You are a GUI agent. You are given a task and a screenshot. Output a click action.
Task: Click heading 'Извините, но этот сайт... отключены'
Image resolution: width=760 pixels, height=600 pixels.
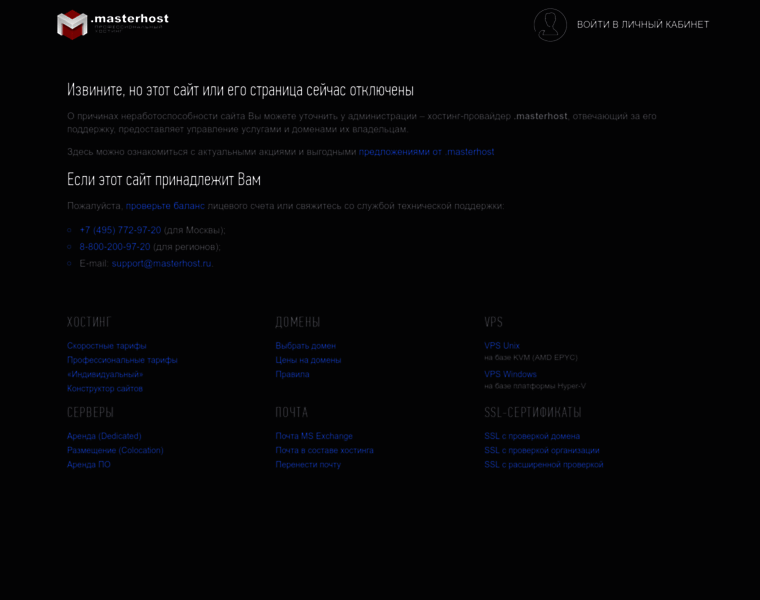[240, 90]
